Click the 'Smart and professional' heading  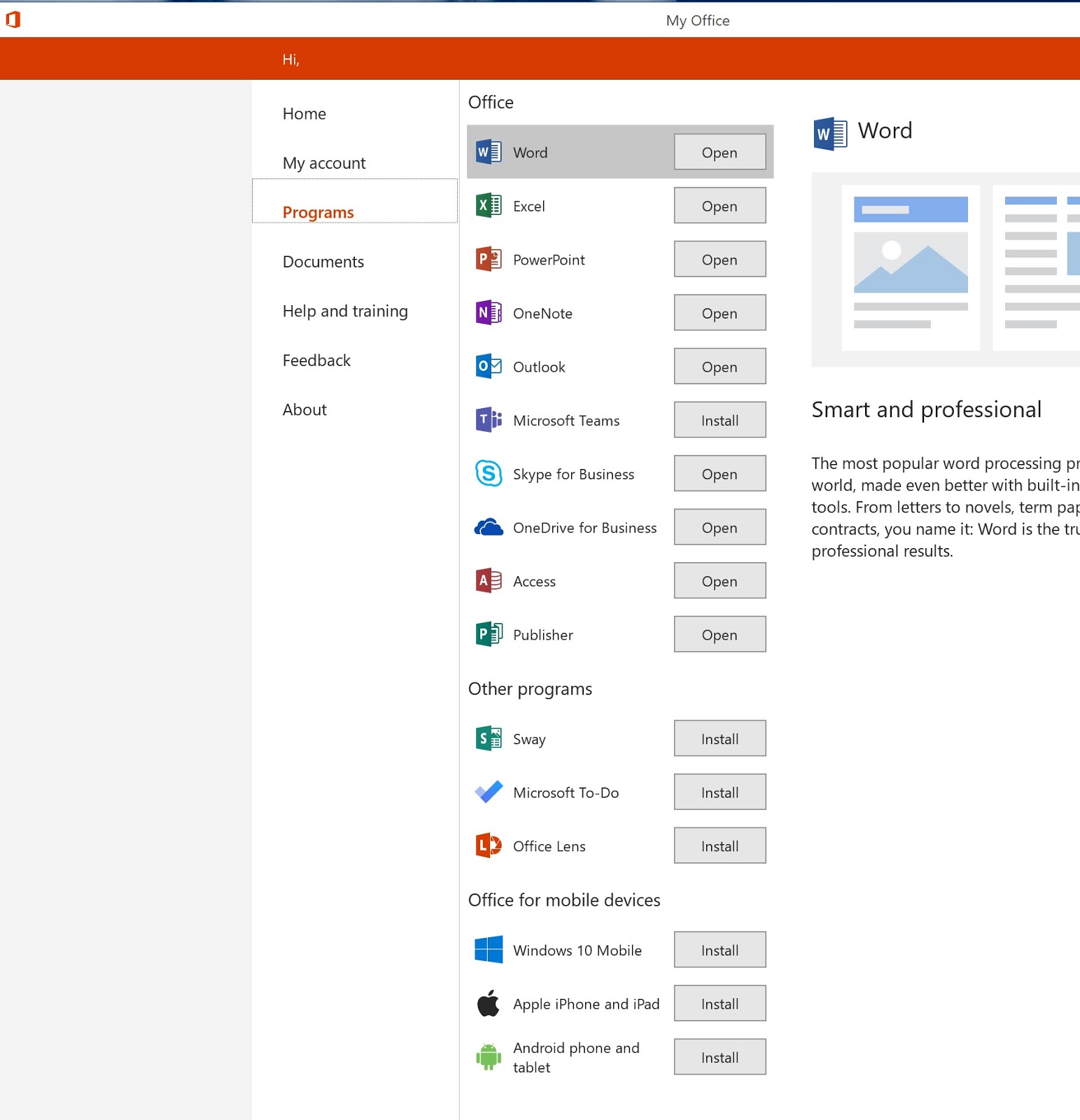point(927,409)
